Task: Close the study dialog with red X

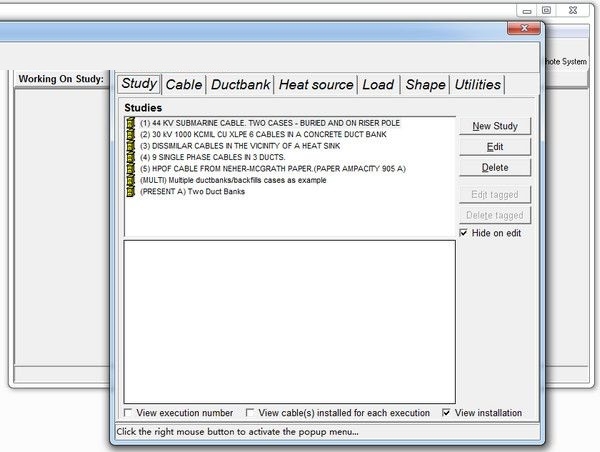Action: 524,28
